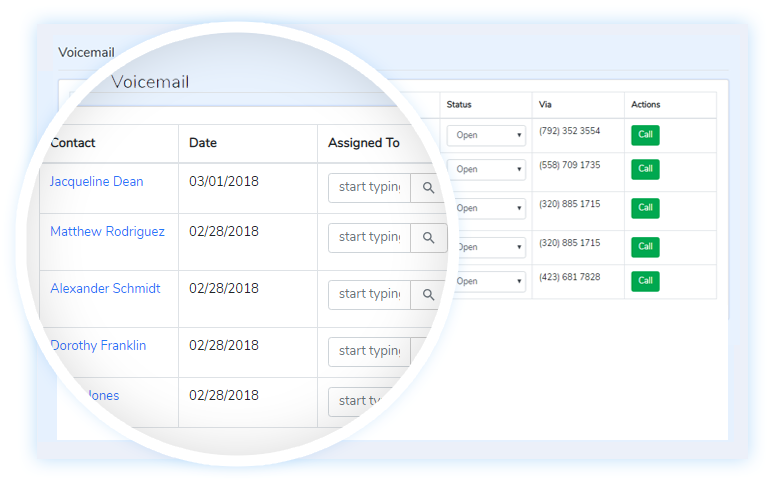
Task: Click phone number (558) 709 1735
Action: point(569,165)
